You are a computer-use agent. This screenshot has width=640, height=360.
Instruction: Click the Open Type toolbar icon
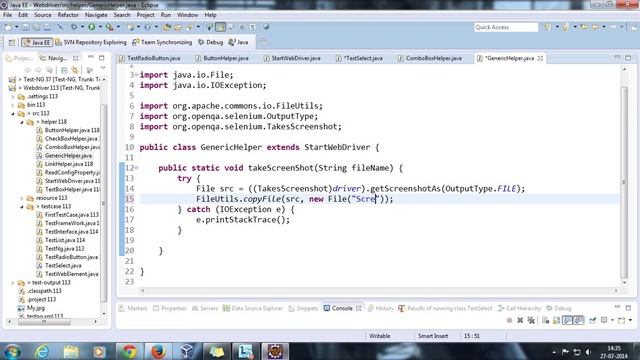(167, 27)
